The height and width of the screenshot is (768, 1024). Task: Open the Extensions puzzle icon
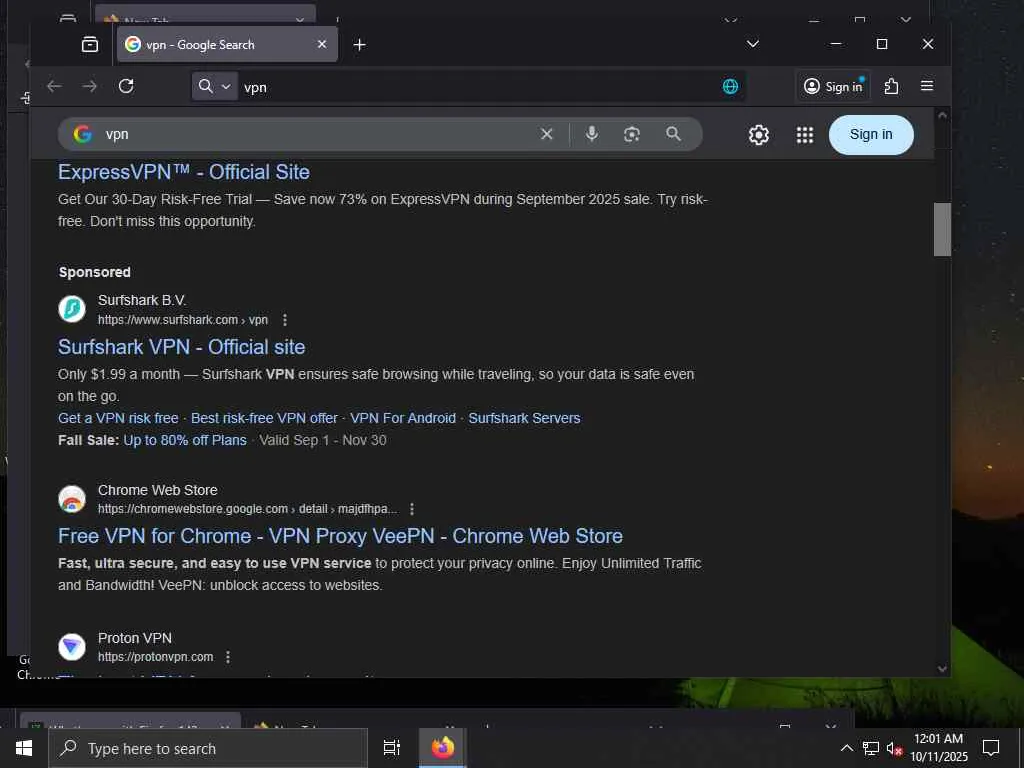coord(891,86)
